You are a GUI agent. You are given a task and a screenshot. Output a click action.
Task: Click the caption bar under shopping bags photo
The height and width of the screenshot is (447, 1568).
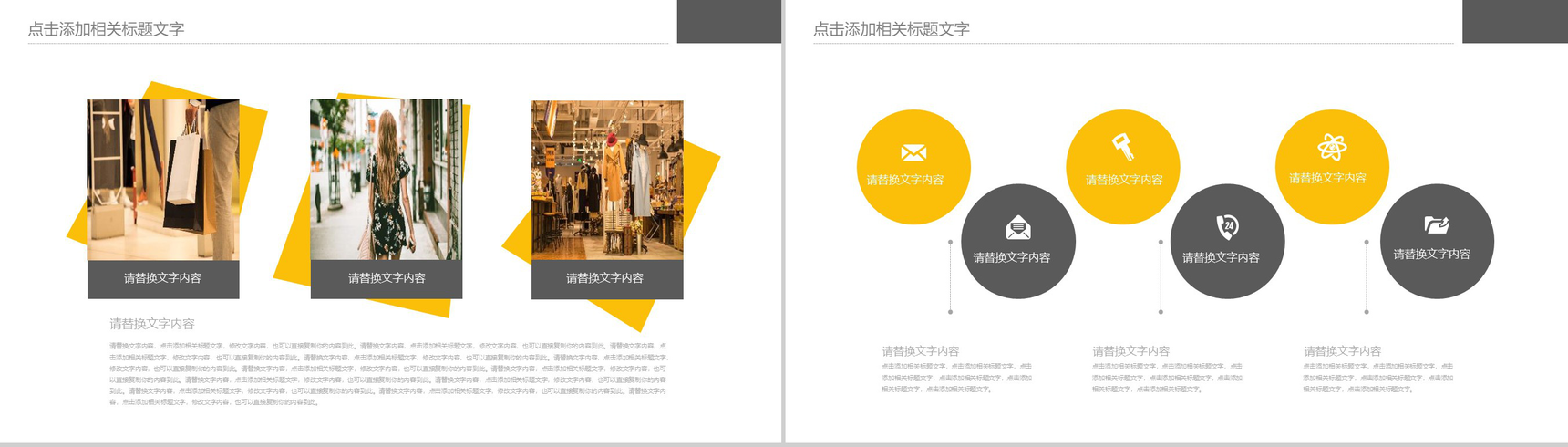pyautogui.click(x=163, y=279)
